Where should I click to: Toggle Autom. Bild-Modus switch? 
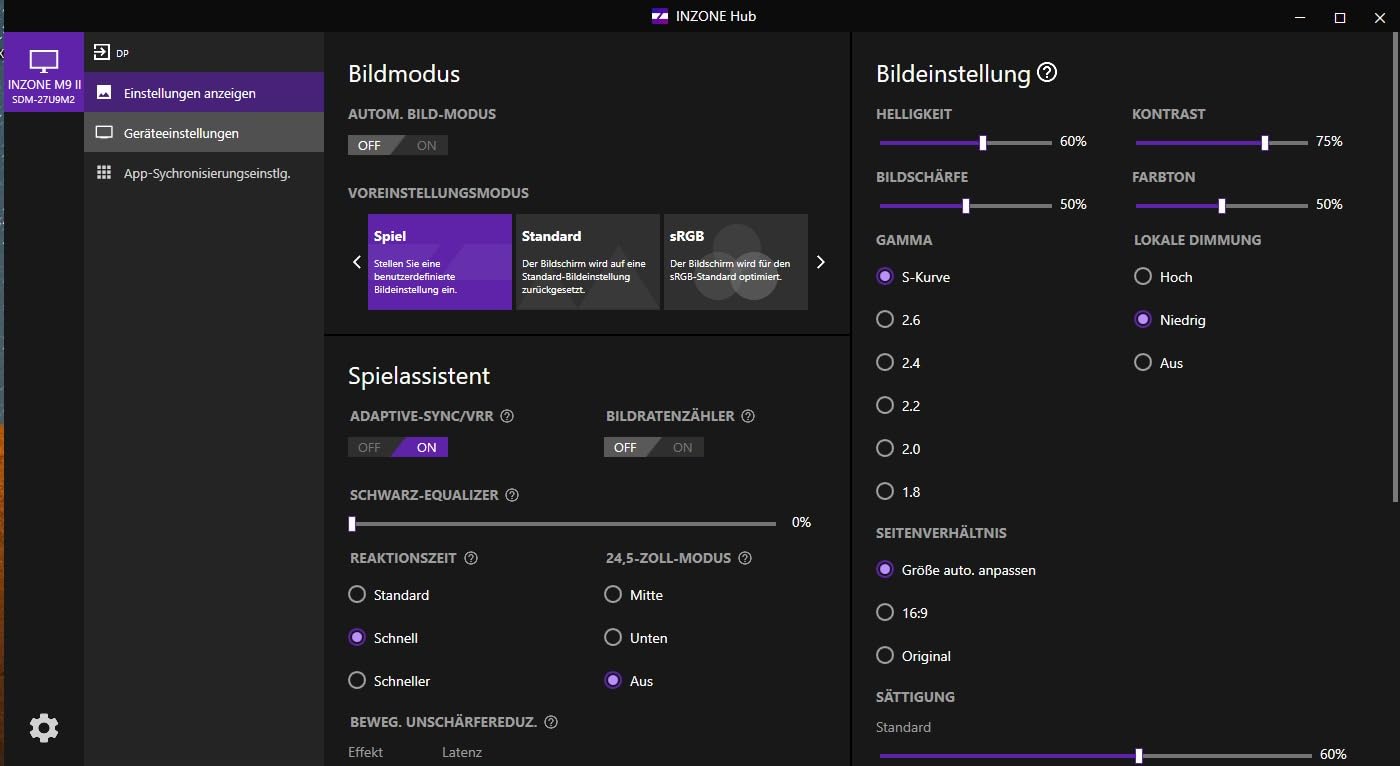click(398, 145)
